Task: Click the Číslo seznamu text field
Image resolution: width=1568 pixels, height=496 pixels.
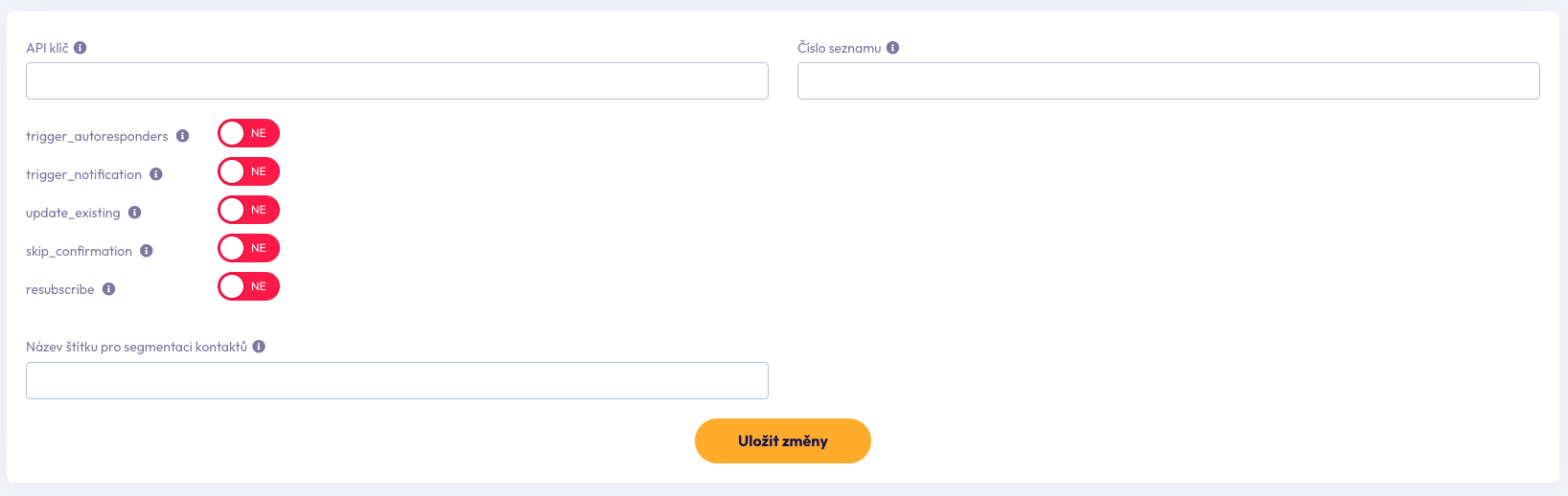Action: (x=1168, y=81)
